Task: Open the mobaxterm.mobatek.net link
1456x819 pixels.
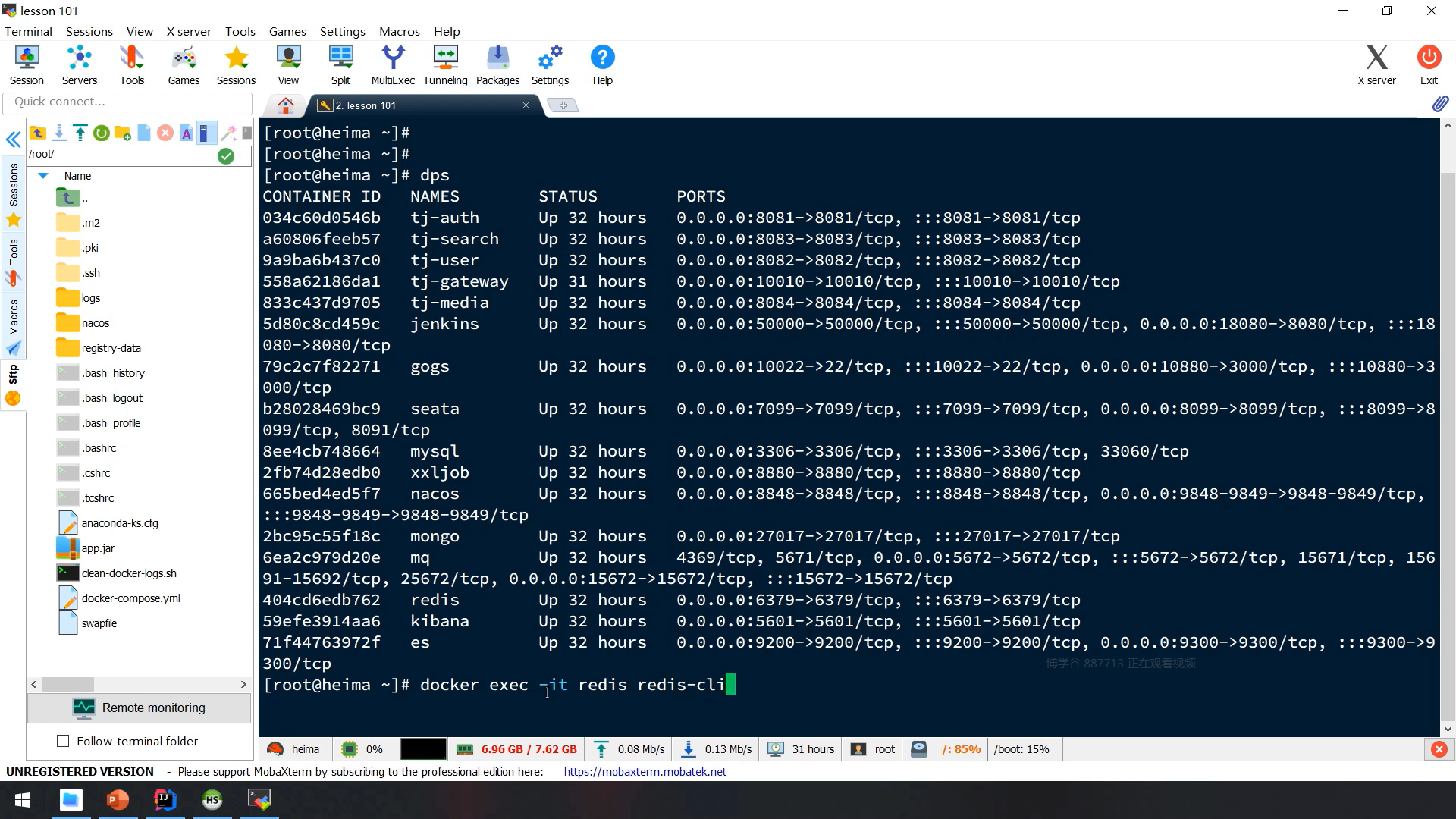Action: 645,771
